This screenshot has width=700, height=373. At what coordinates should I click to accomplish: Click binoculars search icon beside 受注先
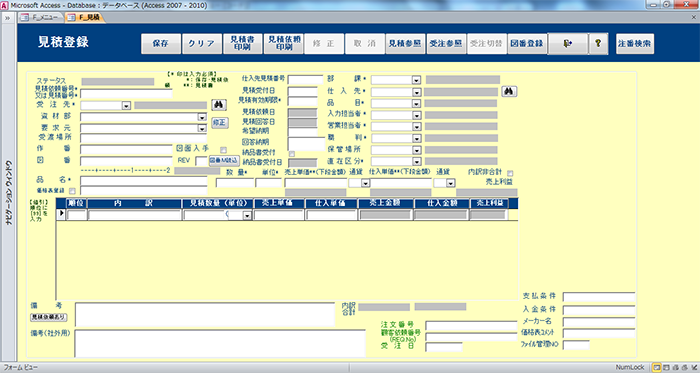click(219, 105)
